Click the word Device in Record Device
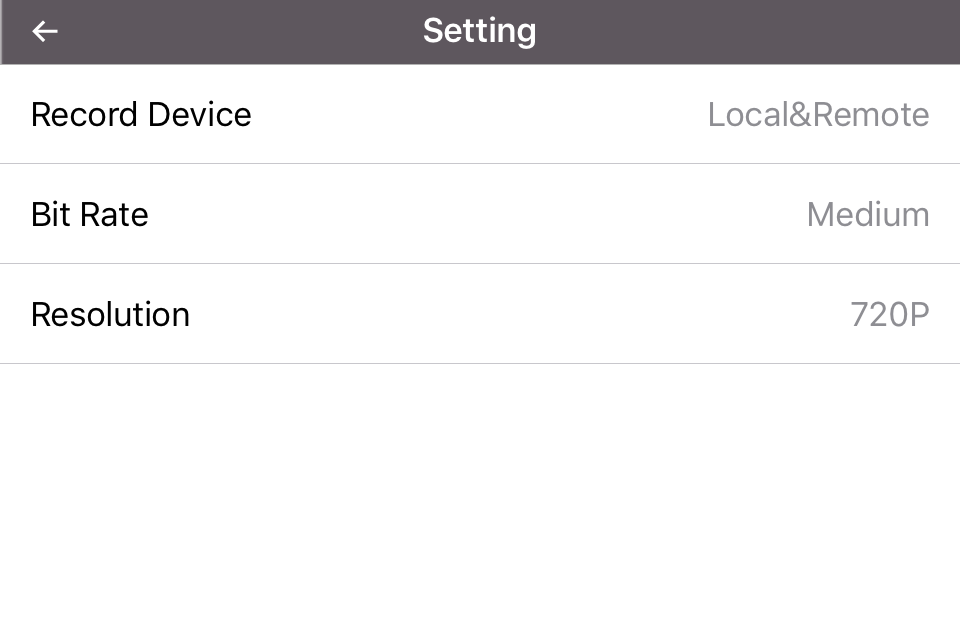The width and height of the screenshot is (960, 640). (200, 115)
